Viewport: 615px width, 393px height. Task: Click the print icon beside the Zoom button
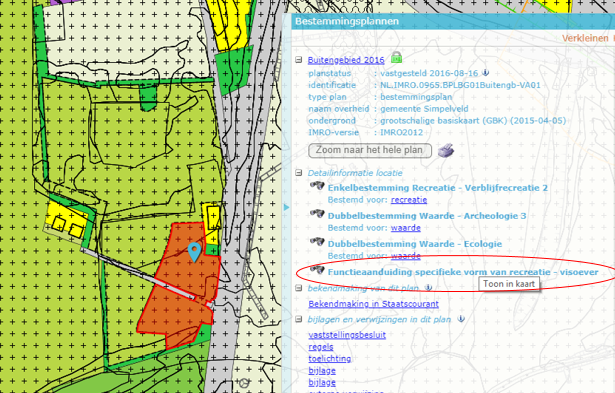point(446,150)
